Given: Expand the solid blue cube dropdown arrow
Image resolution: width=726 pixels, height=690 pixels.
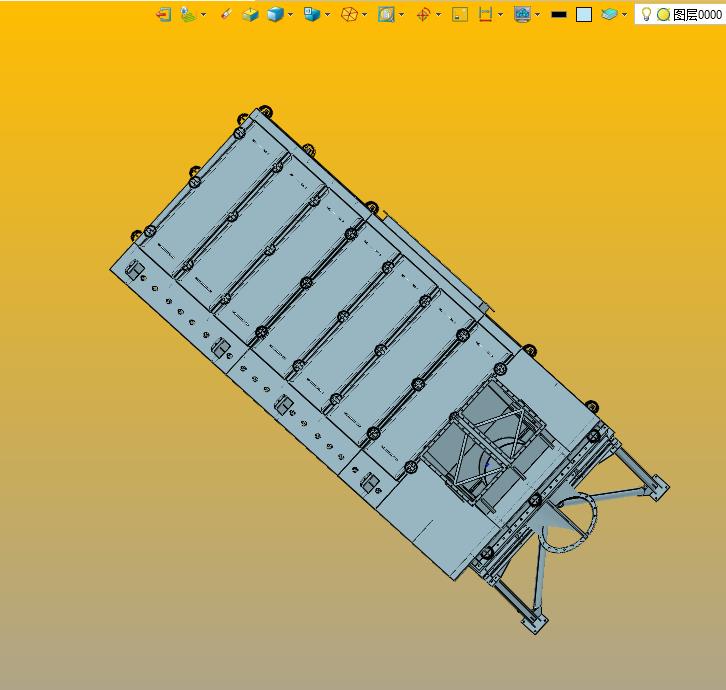Looking at the screenshot, I should [290, 15].
